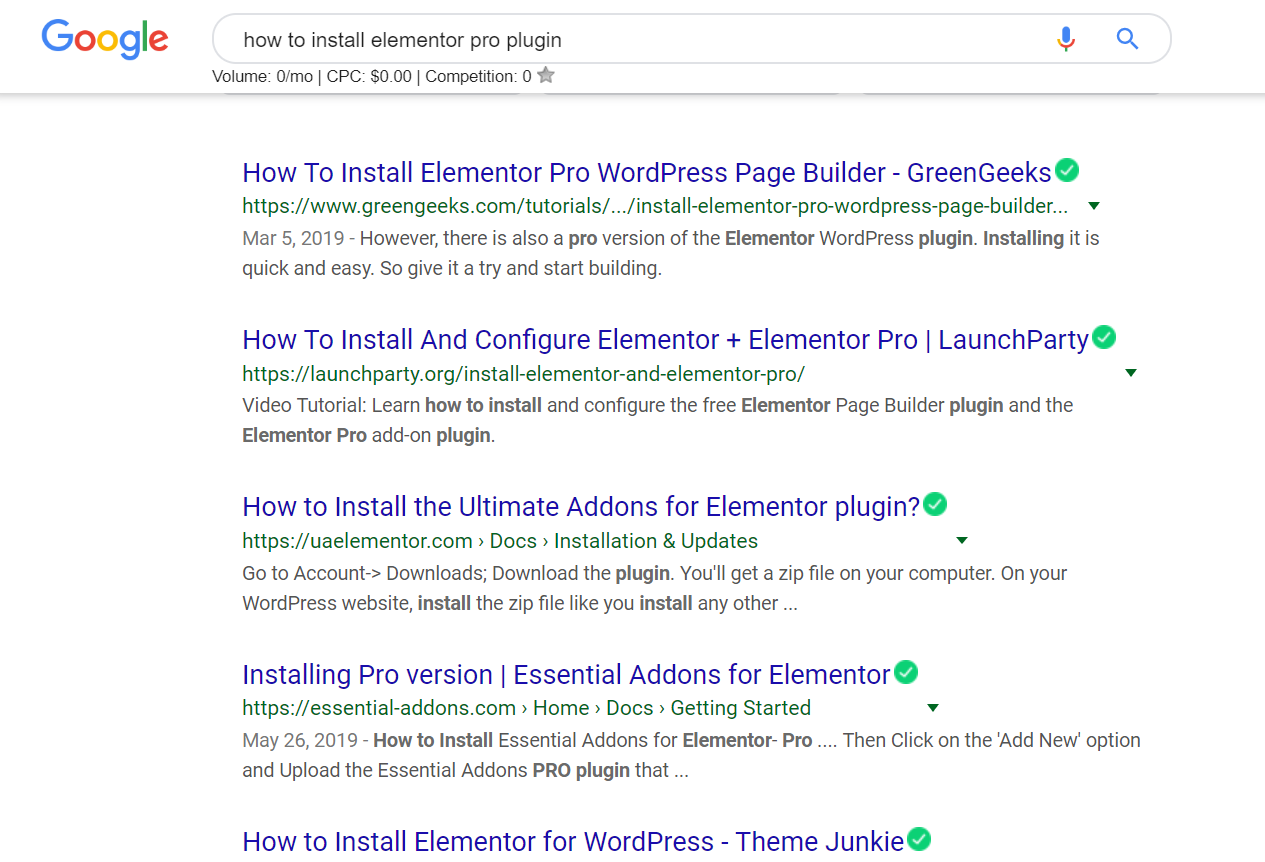Image resolution: width=1265 pixels, height=862 pixels.
Task: Click the blue search magnifier icon
Action: [1127, 39]
